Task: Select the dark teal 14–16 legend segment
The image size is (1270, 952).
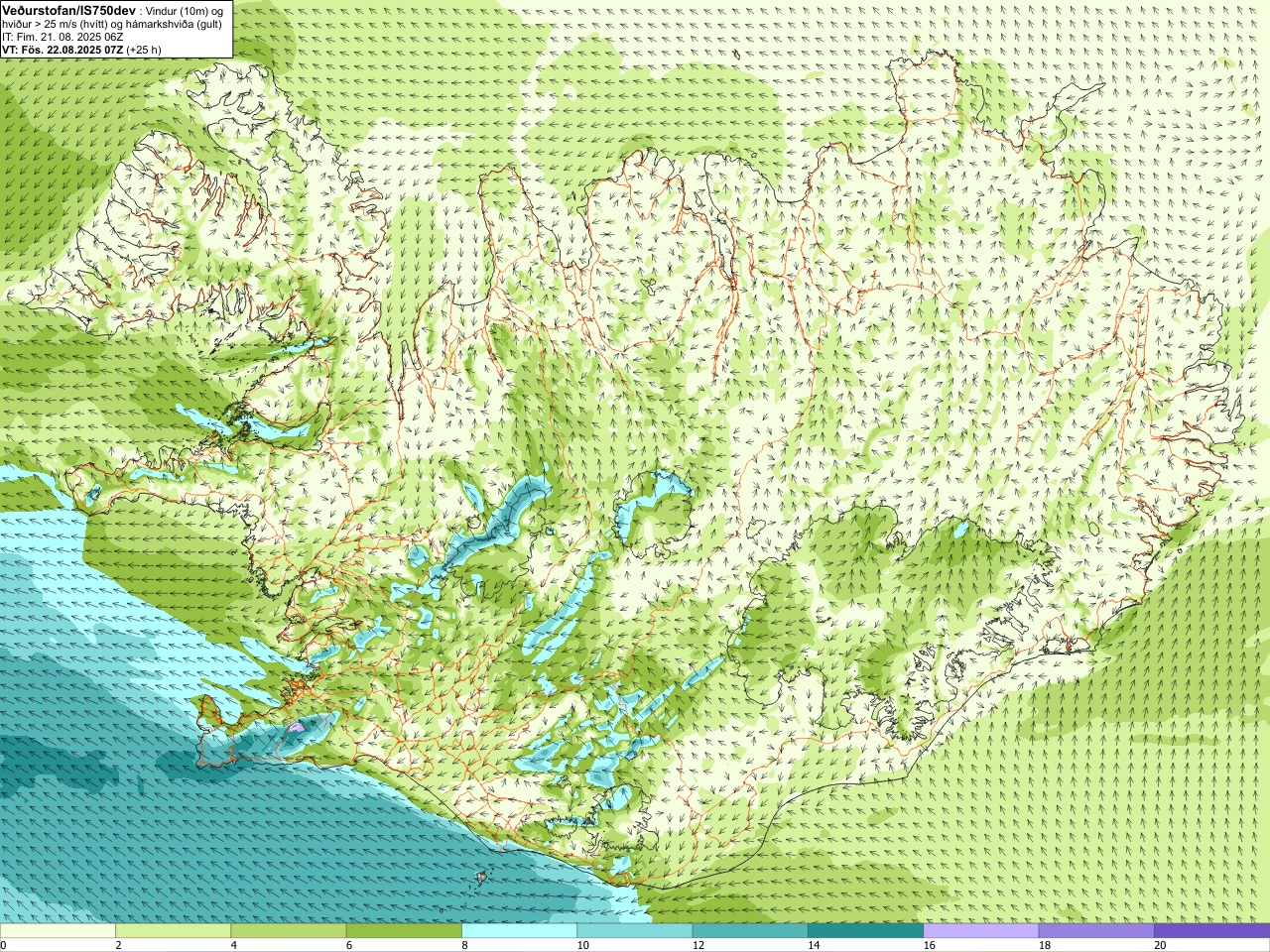Action: pyautogui.click(x=865, y=931)
